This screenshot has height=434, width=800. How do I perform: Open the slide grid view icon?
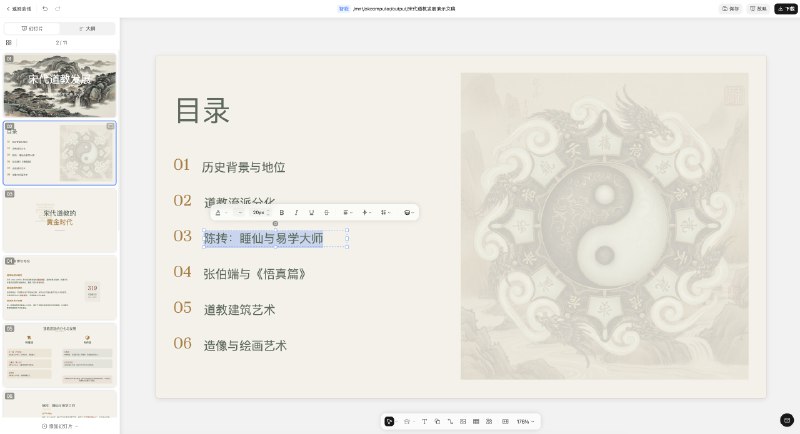[x=9, y=43]
